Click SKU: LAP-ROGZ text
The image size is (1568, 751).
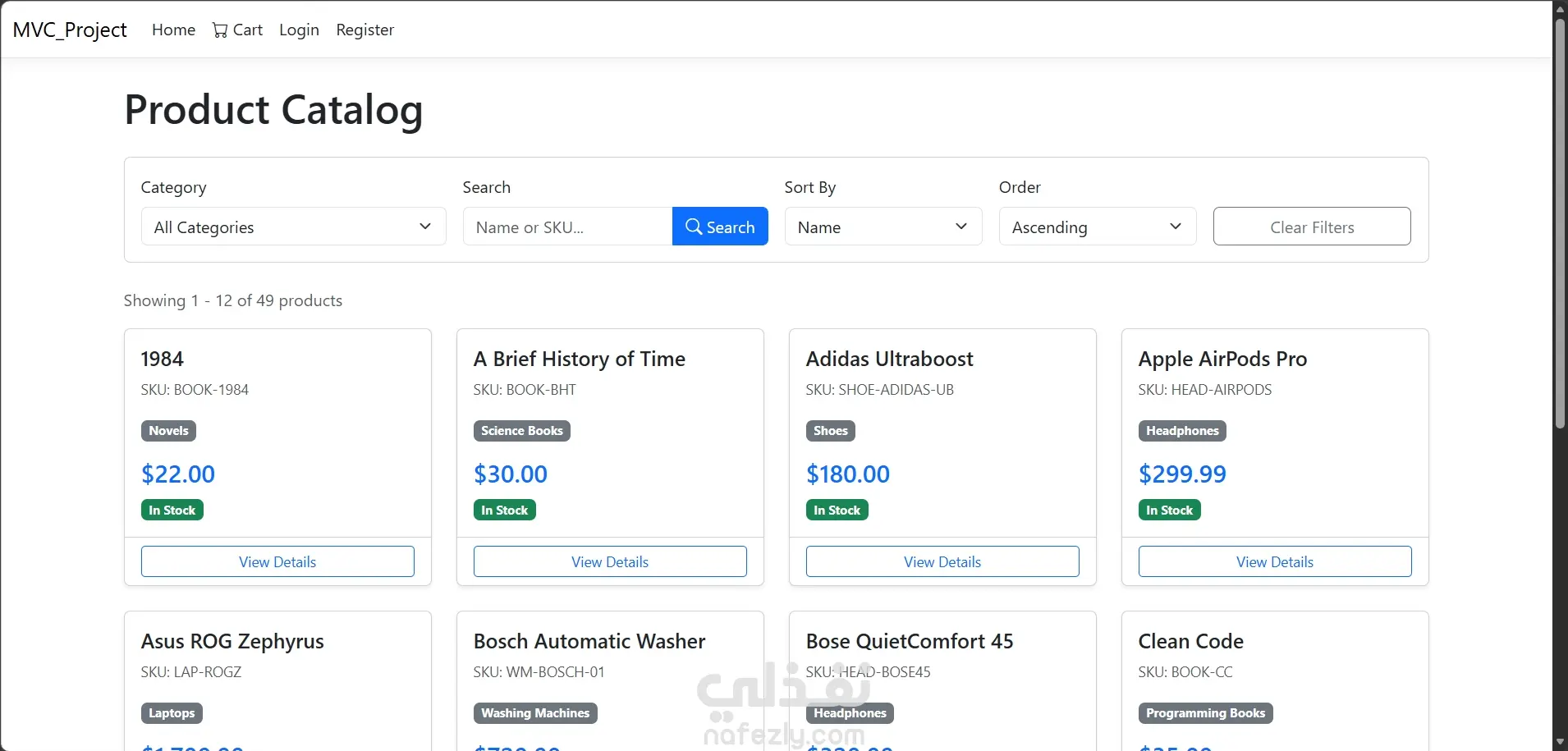click(191, 672)
